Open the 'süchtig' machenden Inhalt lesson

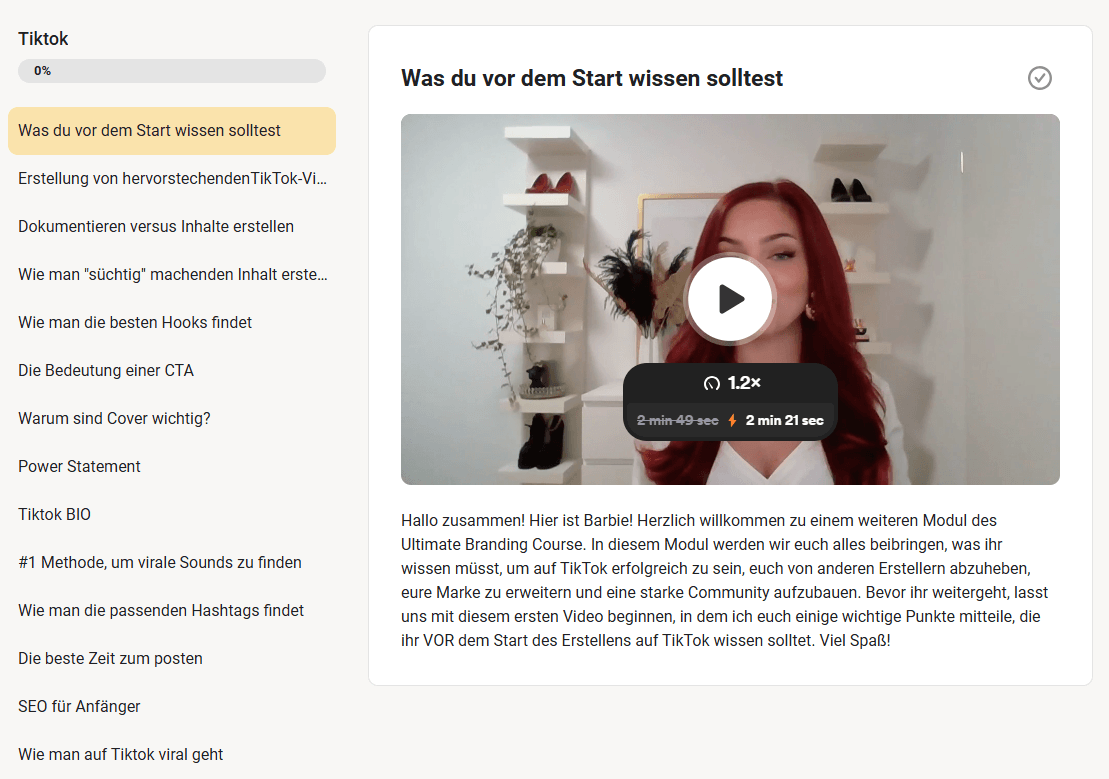(x=172, y=275)
